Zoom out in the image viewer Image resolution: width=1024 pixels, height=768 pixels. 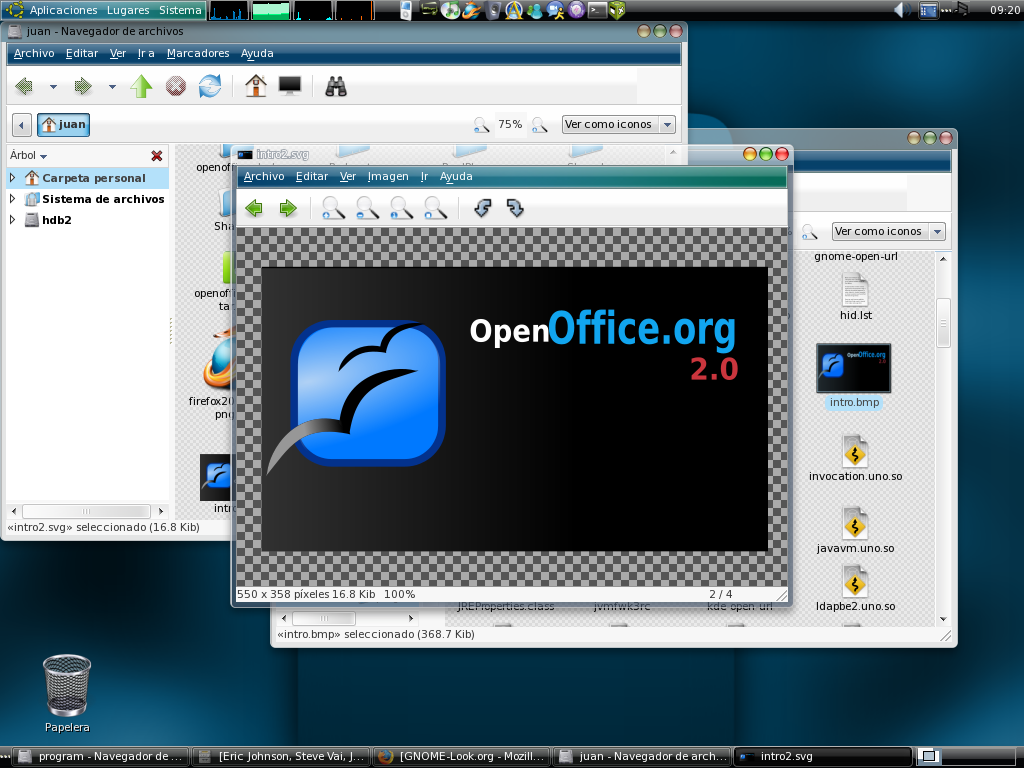[367, 208]
